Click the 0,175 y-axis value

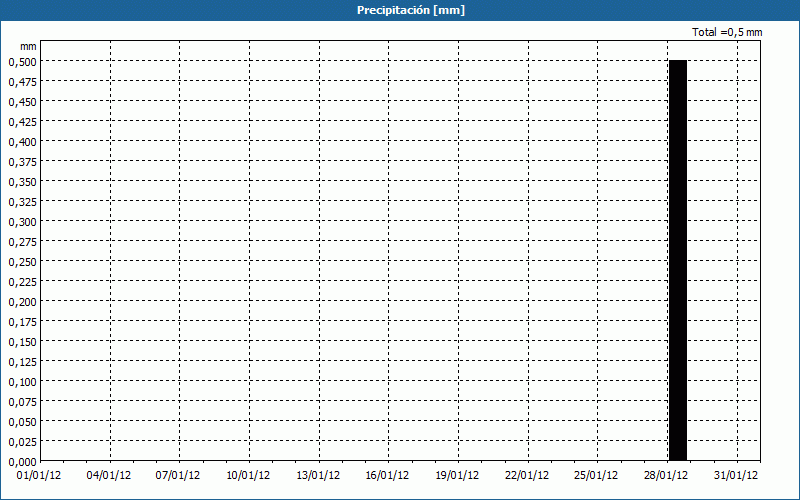[23, 322]
